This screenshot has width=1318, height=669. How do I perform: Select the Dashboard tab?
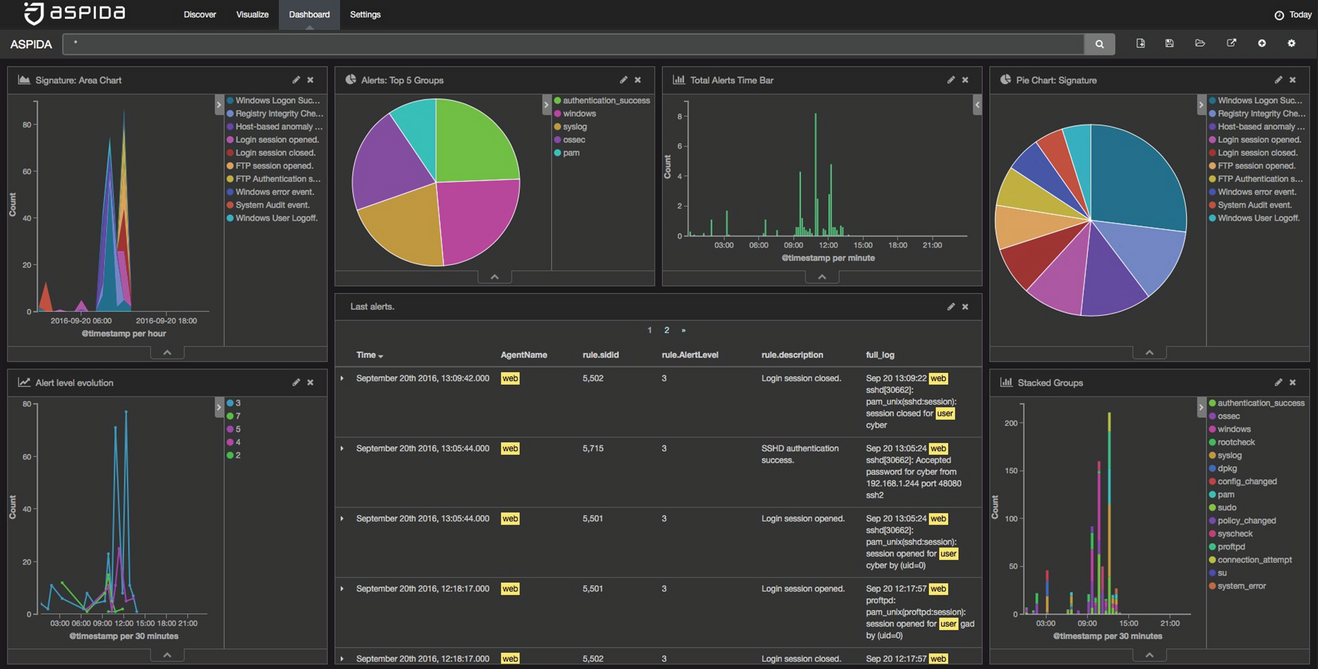[x=309, y=15]
